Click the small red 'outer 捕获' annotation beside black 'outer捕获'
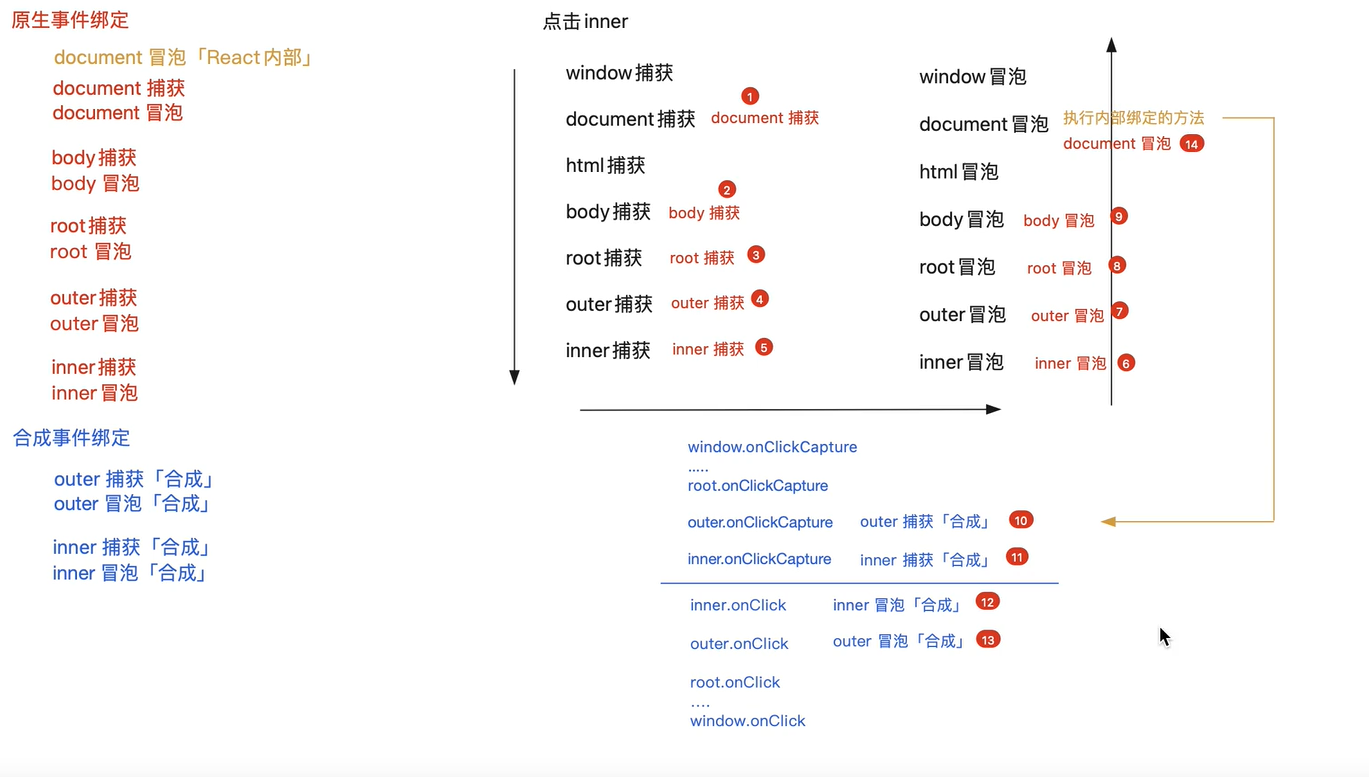1369x777 pixels. [x=708, y=303]
